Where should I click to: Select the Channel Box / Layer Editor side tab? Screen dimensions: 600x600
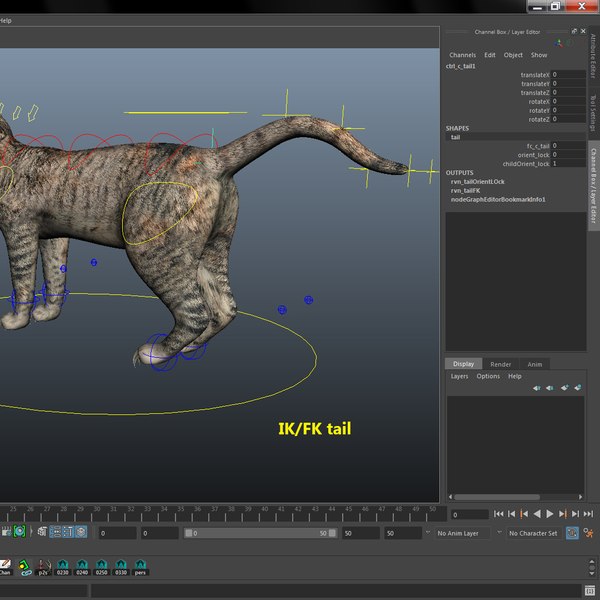click(593, 186)
